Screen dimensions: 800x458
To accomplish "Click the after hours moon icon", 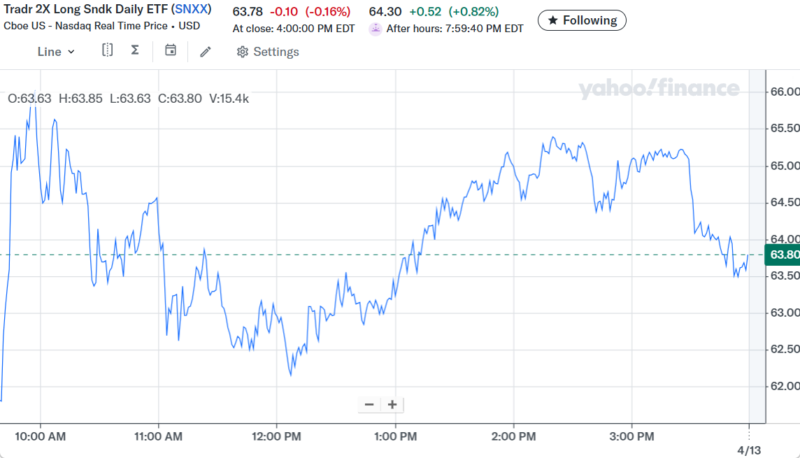I will coord(375,29).
